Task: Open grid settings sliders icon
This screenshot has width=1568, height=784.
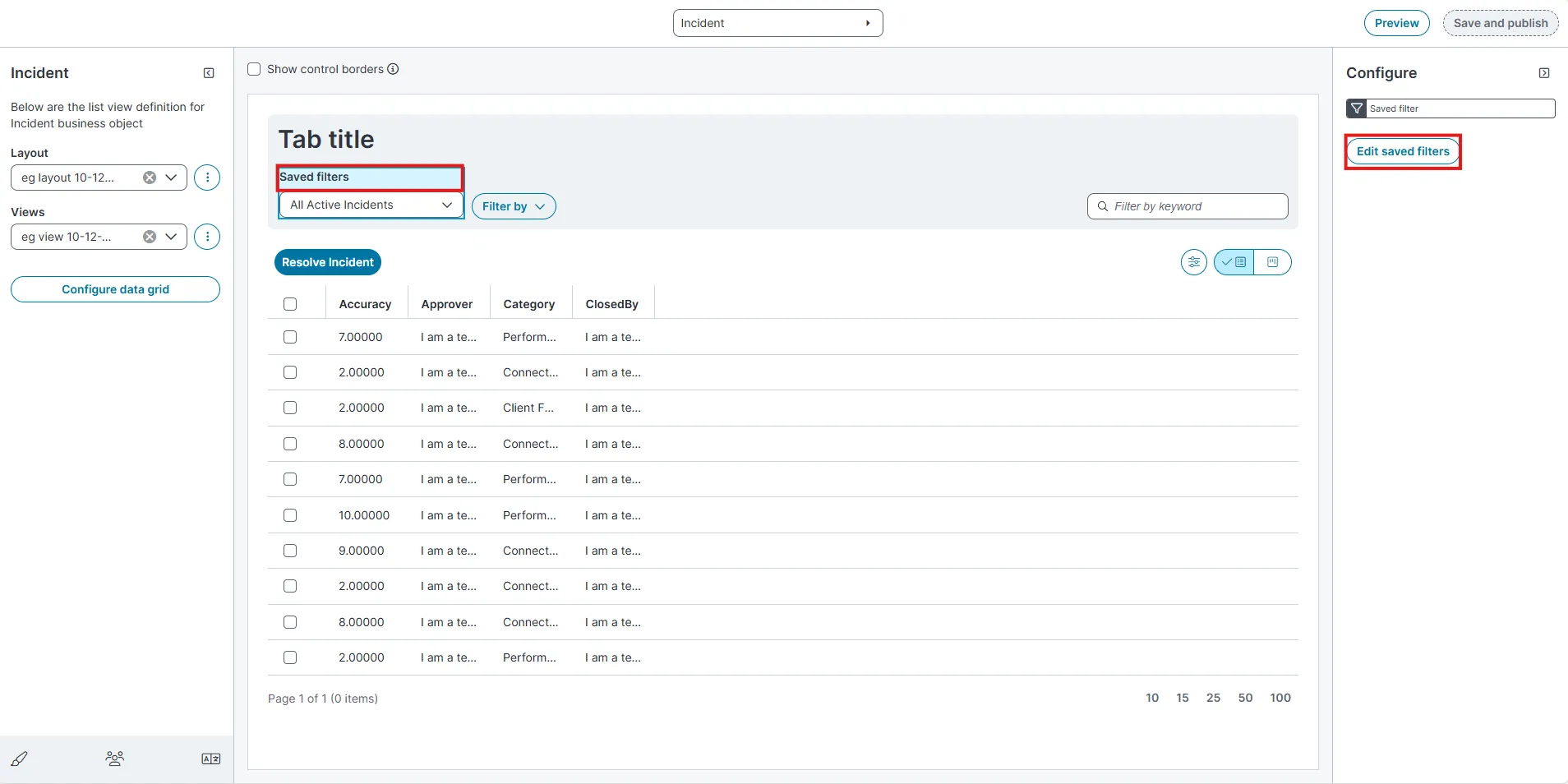Action: point(1194,262)
